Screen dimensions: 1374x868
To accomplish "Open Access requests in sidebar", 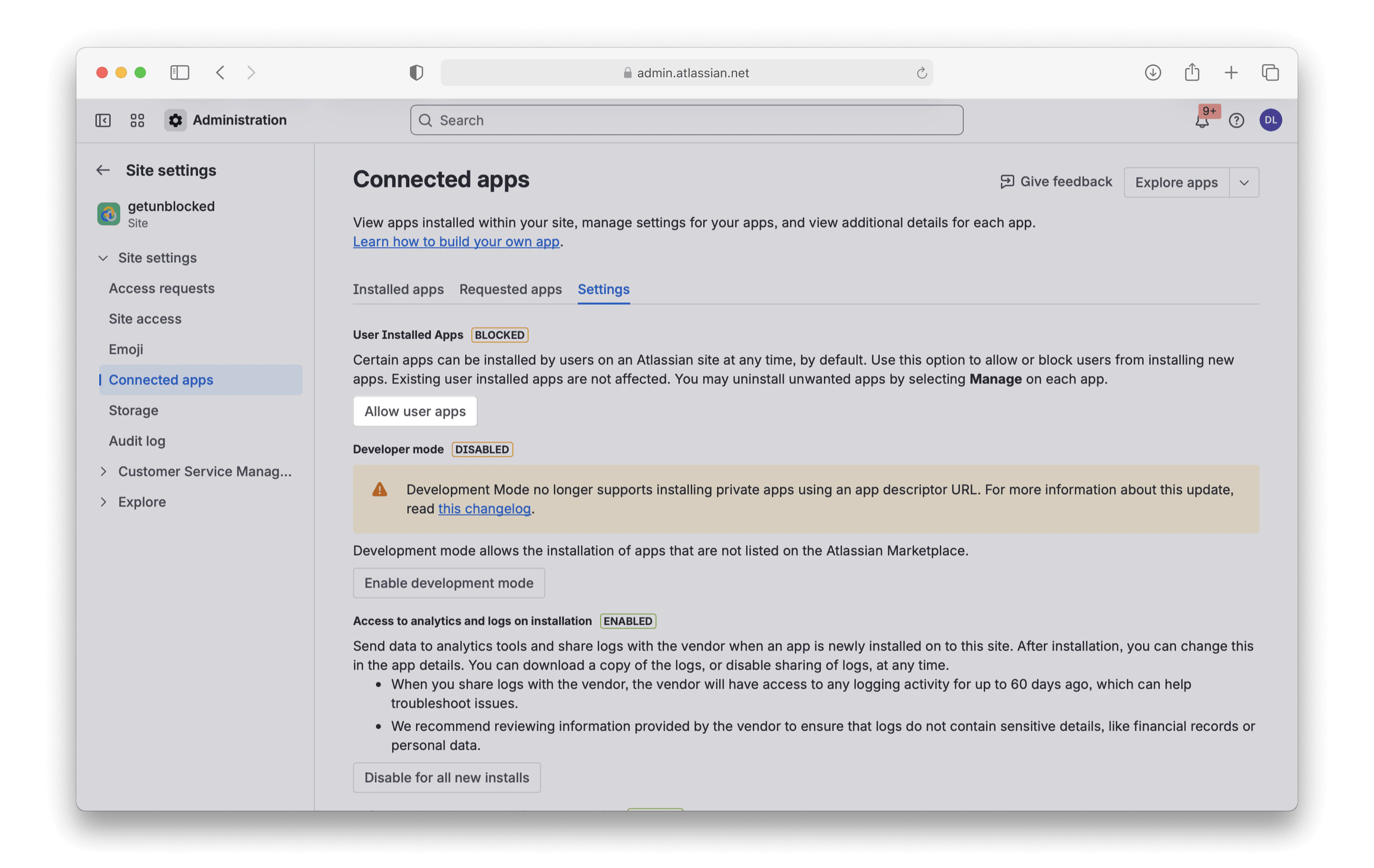I will [201, 288].
